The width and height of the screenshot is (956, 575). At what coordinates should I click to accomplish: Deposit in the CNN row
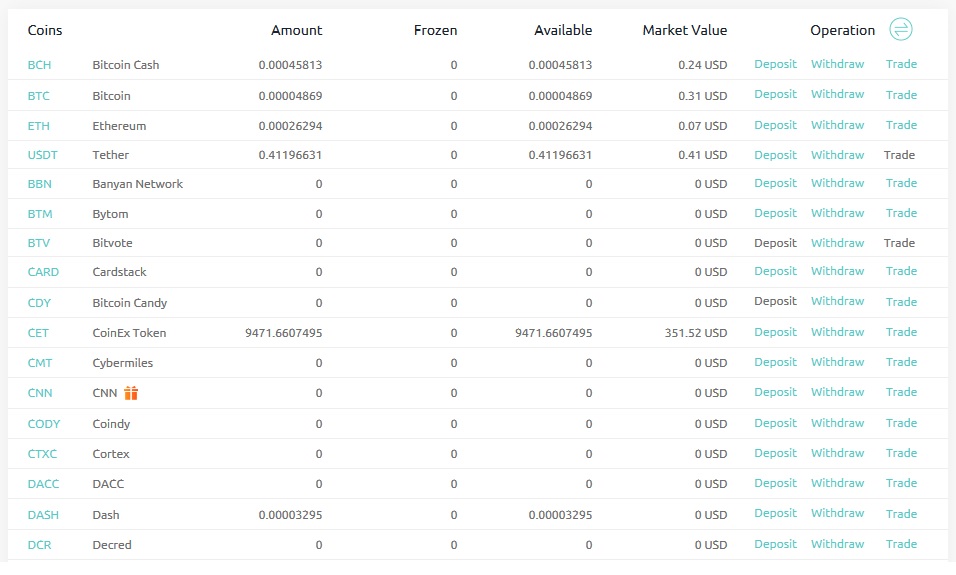coord(775,392)
